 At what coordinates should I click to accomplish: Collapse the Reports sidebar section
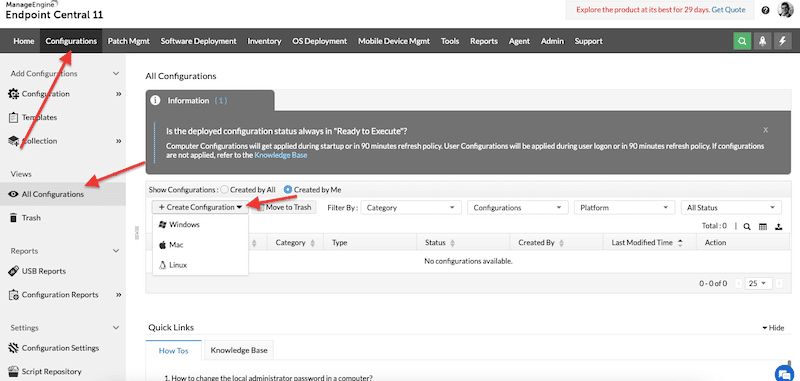(116, 251)
